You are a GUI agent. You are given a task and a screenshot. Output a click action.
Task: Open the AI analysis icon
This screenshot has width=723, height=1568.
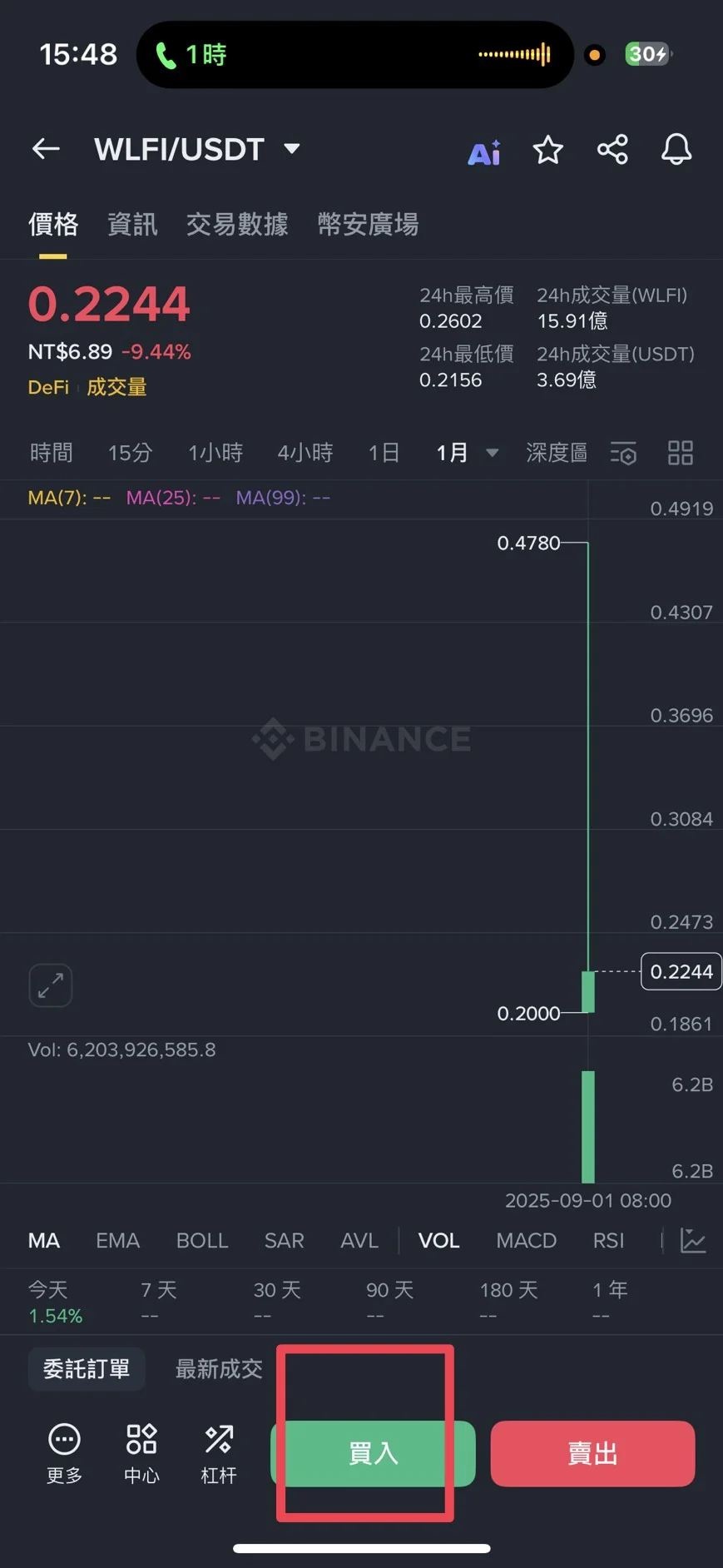484,151
